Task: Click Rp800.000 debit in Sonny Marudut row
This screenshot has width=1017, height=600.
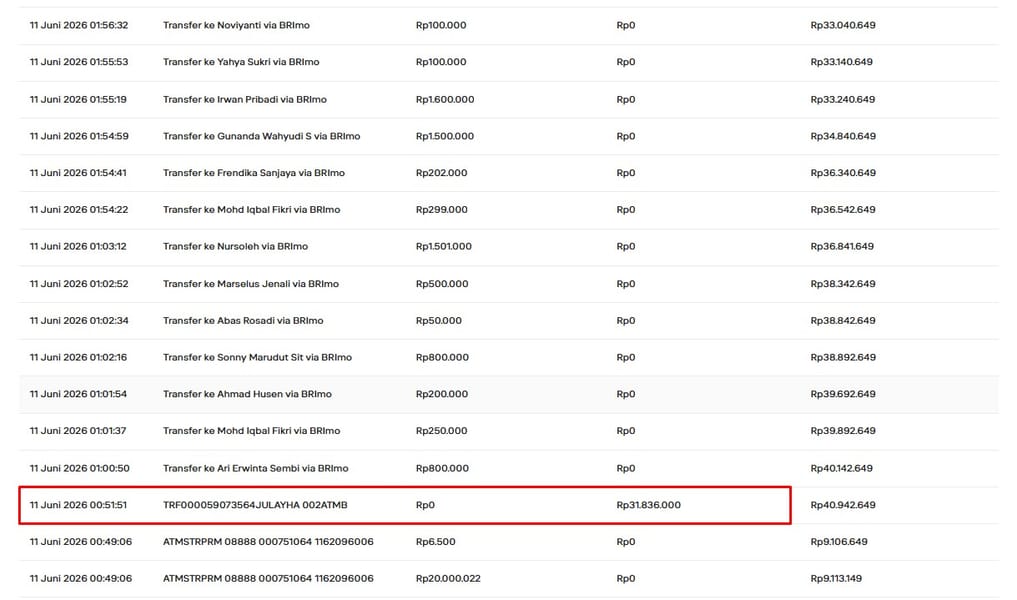Action: pyautogui.click(x=442, y=357)
